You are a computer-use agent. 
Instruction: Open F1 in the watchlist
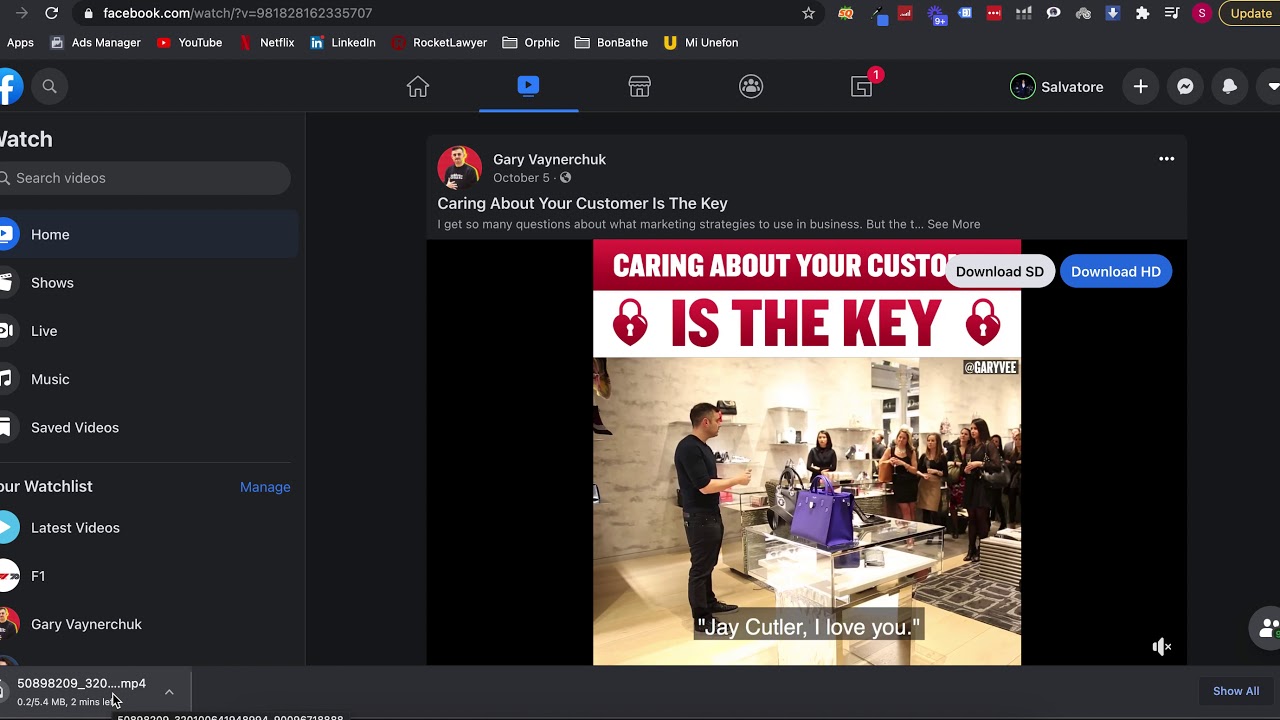tap(149, 576)
